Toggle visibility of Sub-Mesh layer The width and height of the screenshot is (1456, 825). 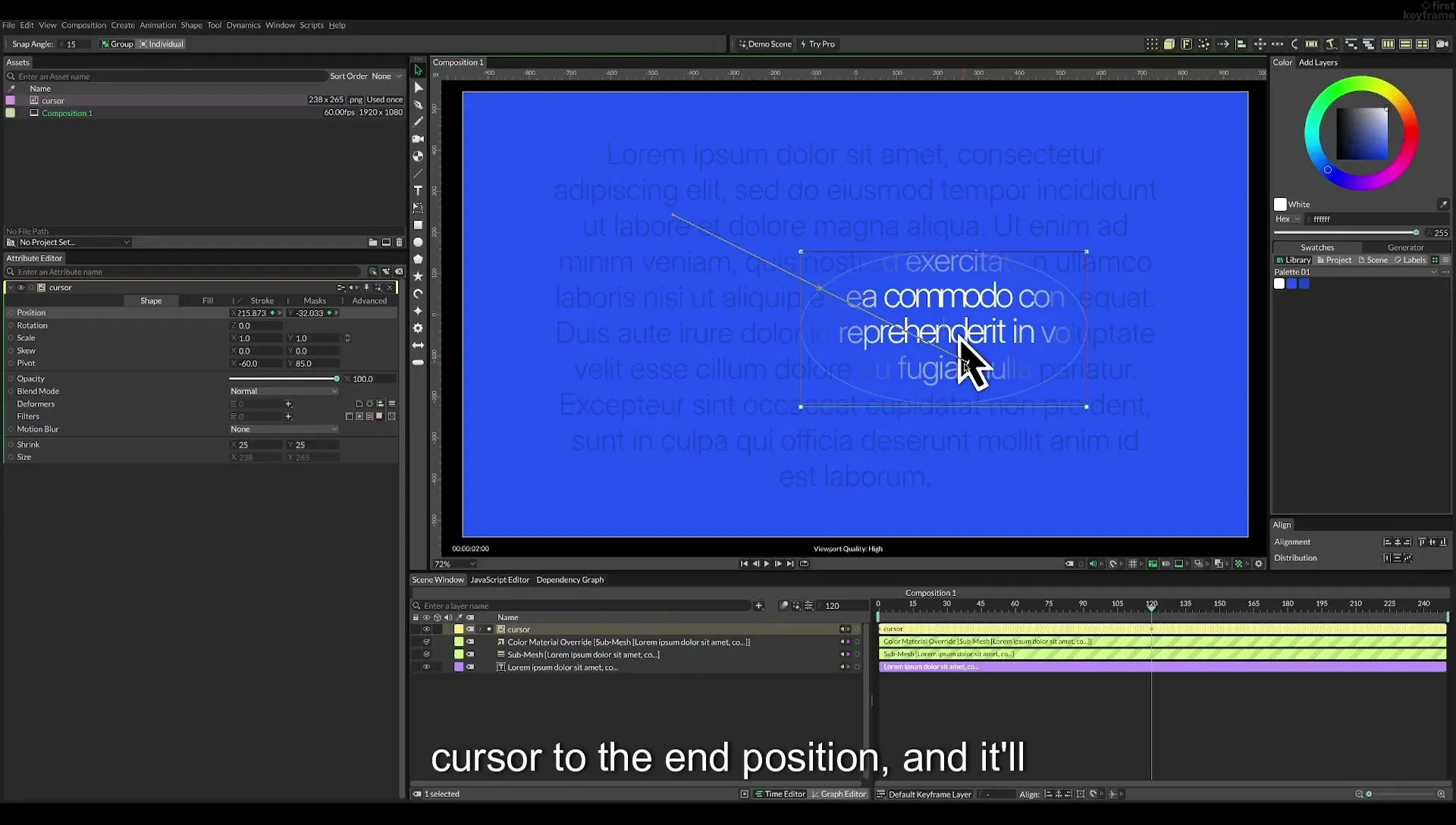click(426, 654)
